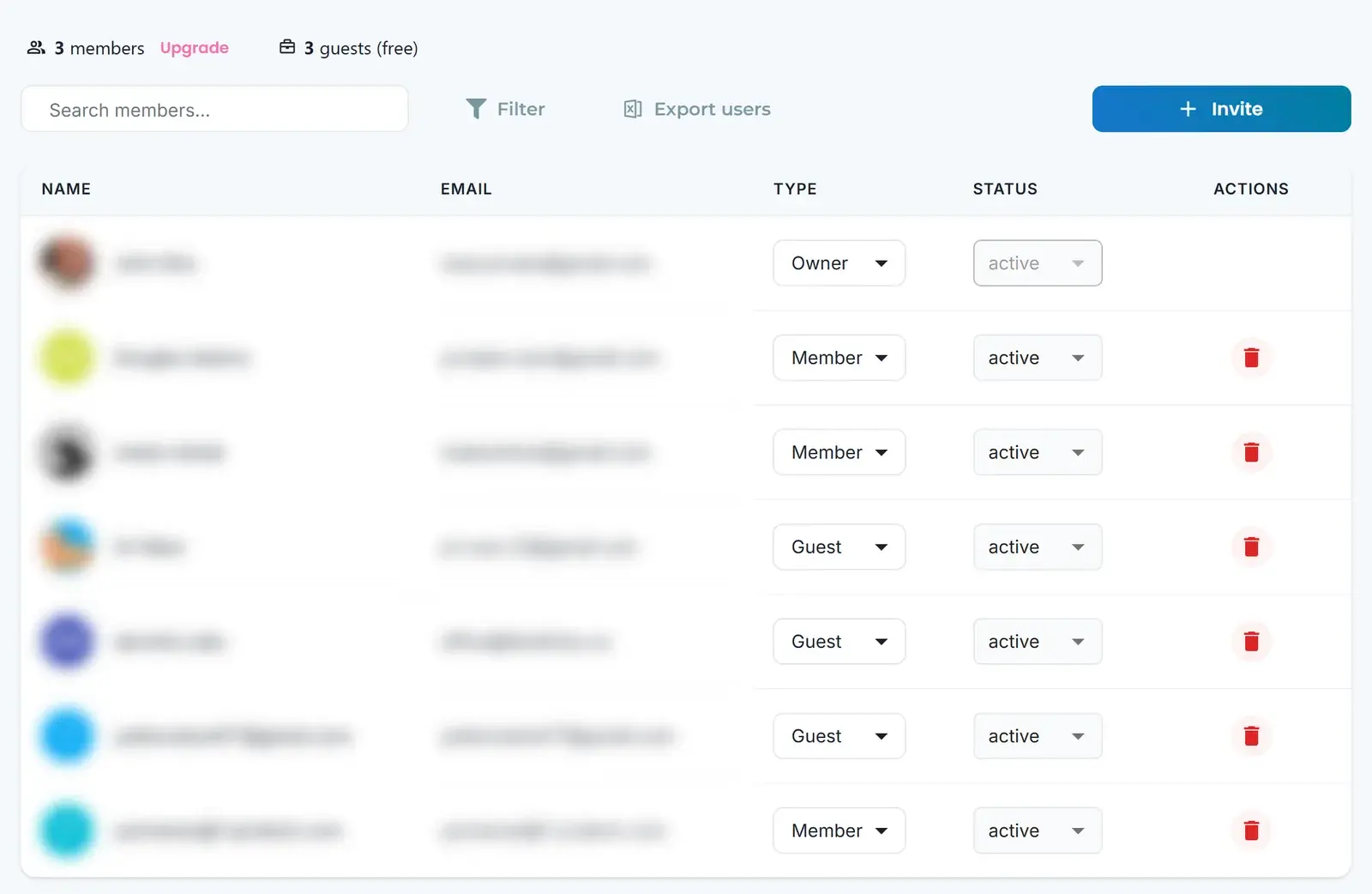
Task: Open the Upgrade link
Action: (195, 48)
